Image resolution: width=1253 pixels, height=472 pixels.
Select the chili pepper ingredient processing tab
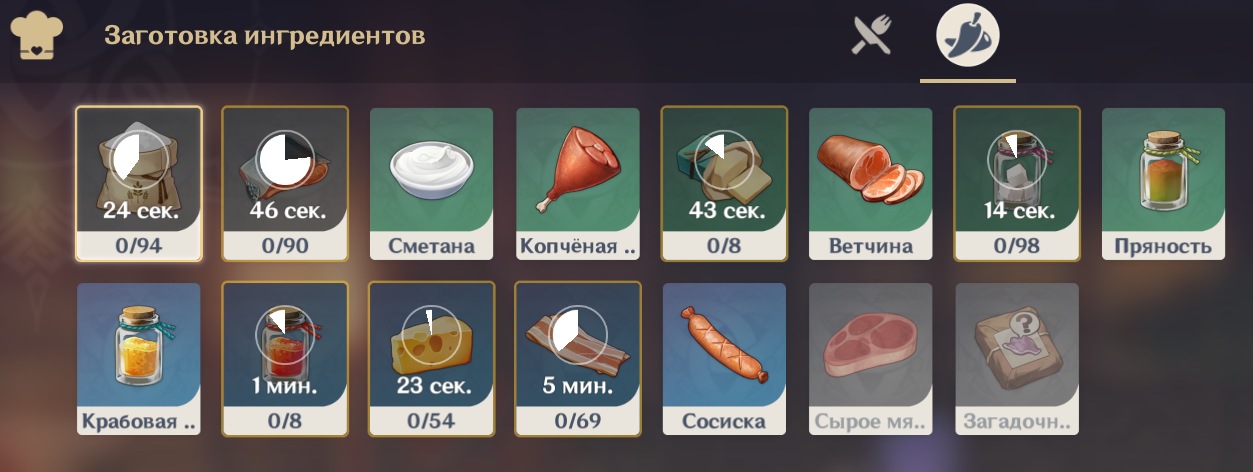pyautogui.click(x=967, y=36)
